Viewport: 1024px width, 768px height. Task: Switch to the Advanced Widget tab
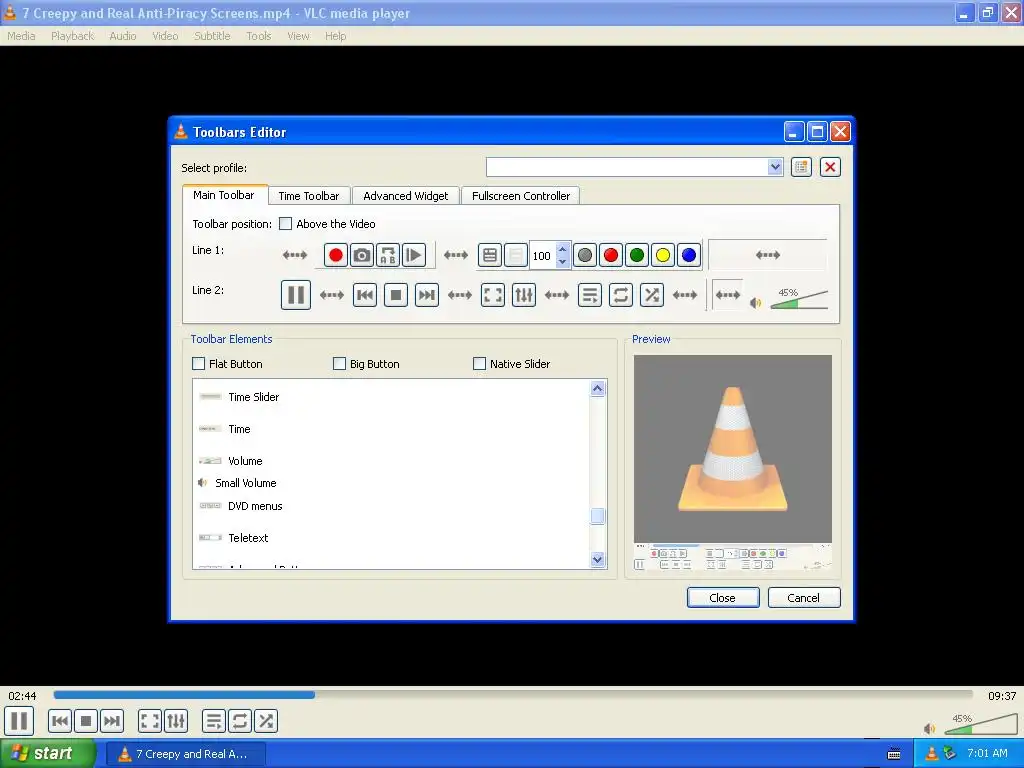406,196
